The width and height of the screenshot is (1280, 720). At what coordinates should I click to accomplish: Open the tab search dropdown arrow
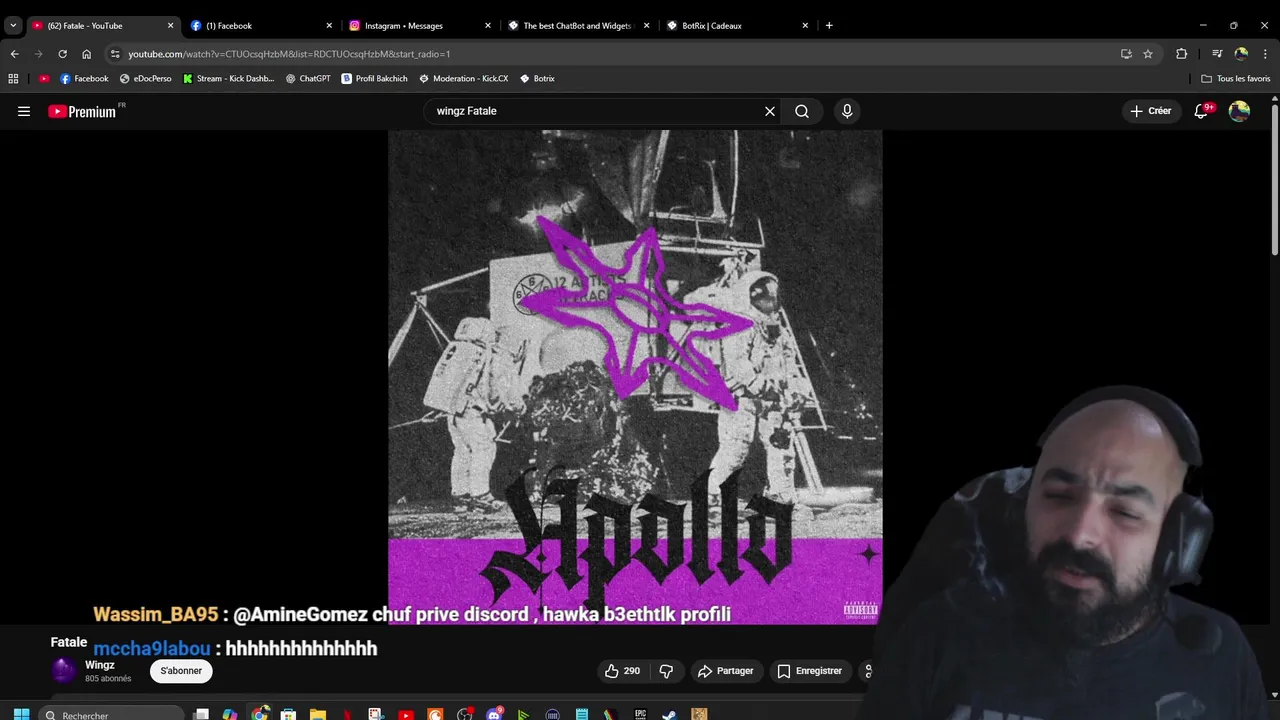(x=13, y=25)
